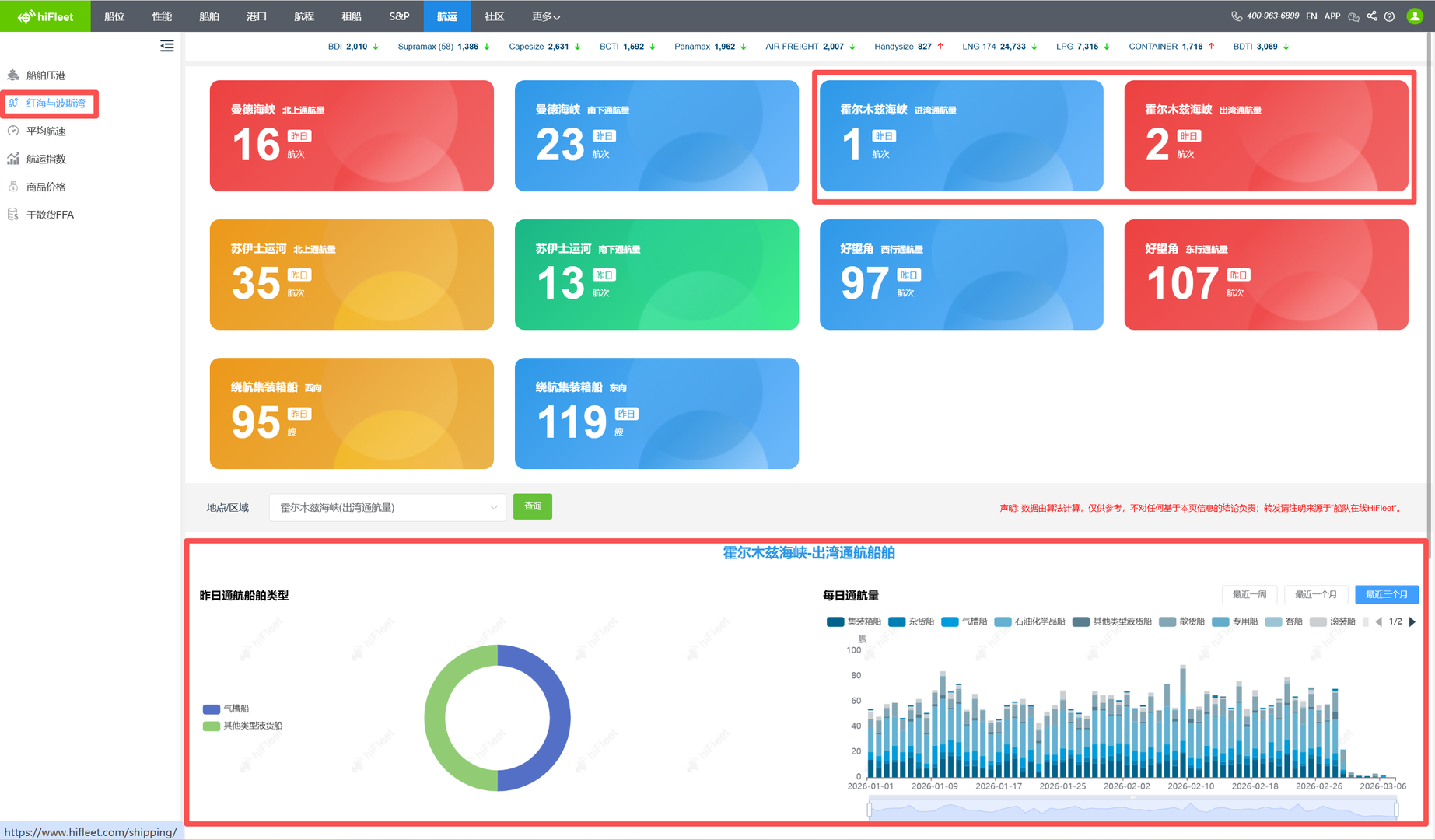Open the help question mark icon
Screen dimensions: 1435x840
[x=1389, y=16]
